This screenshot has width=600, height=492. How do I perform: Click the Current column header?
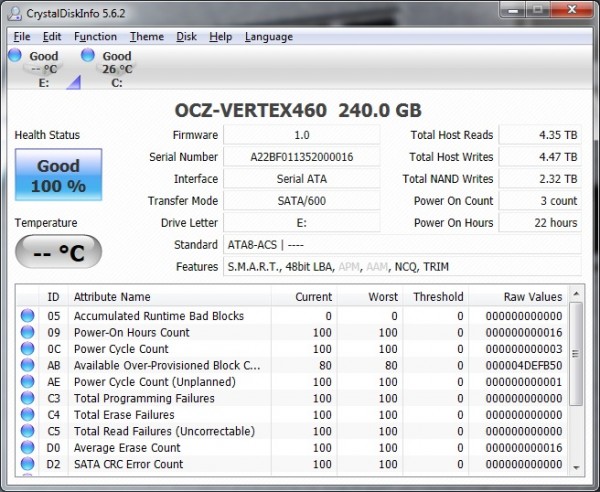[304, 297]
